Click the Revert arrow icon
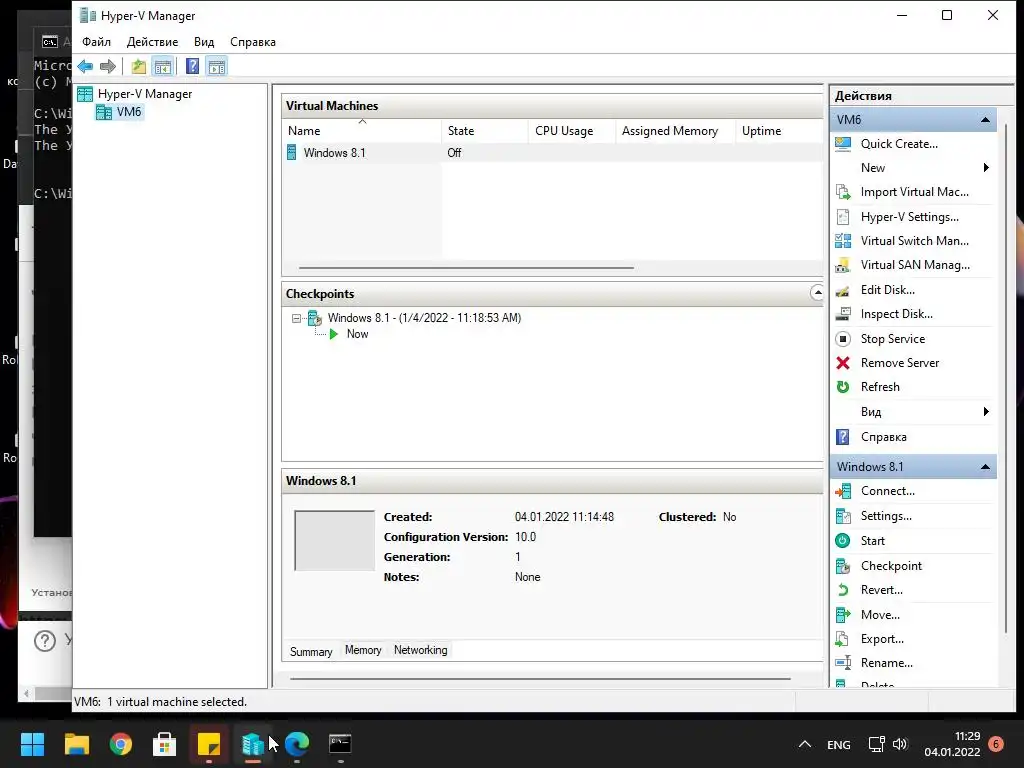The width and height of the screenshot is (1024, 768). 843,590
